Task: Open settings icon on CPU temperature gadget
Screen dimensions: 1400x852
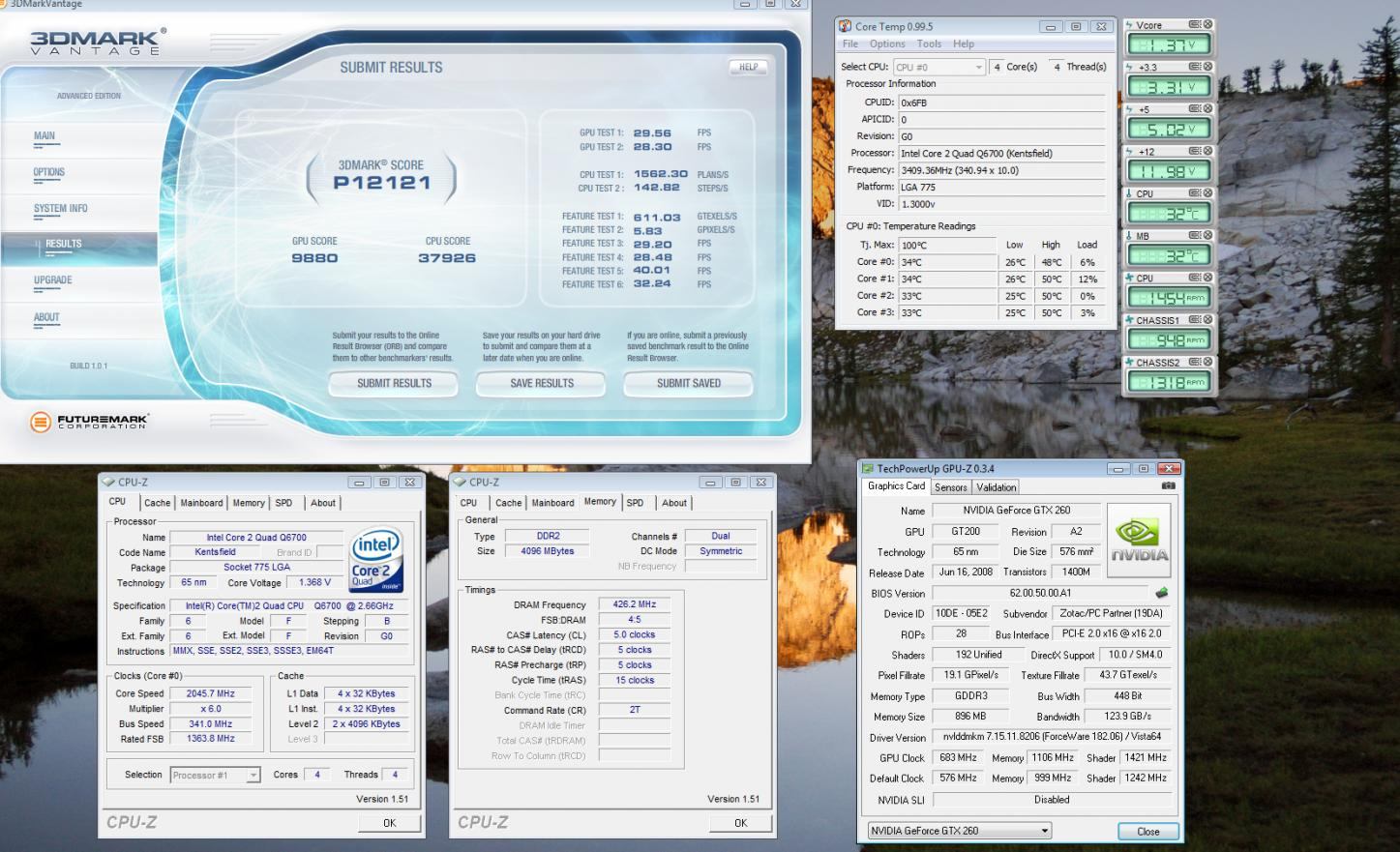Action: 1194,192
